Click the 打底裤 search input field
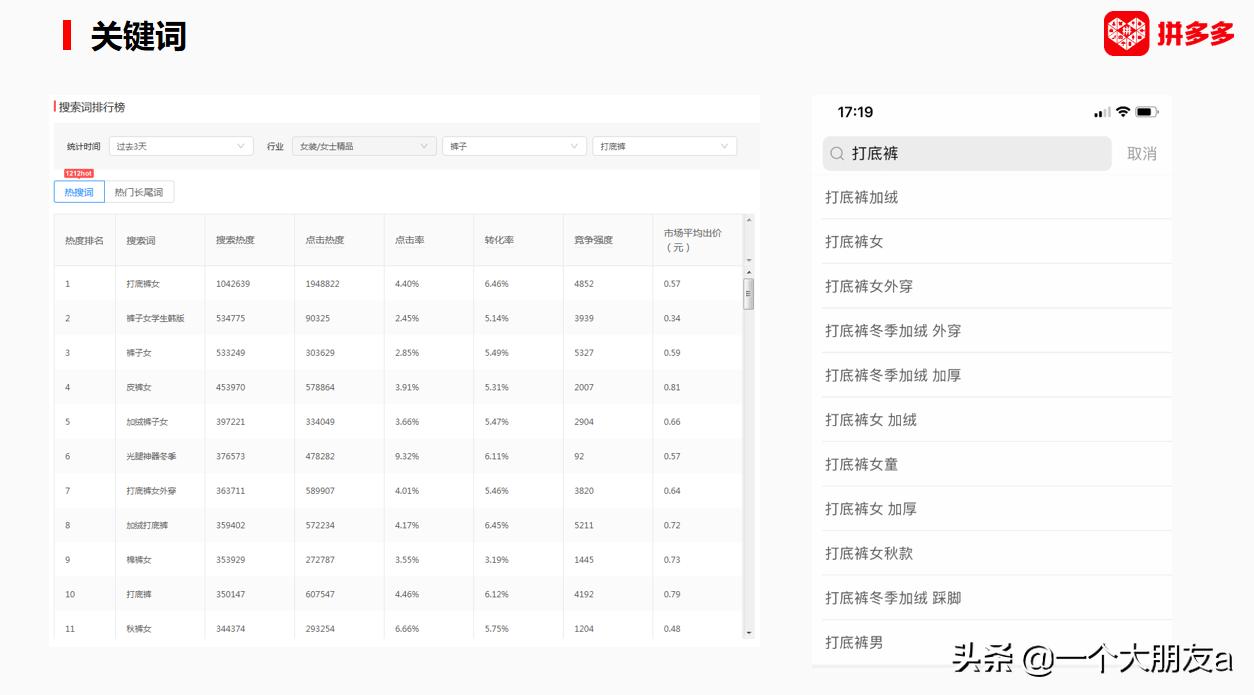 point(967,154)
